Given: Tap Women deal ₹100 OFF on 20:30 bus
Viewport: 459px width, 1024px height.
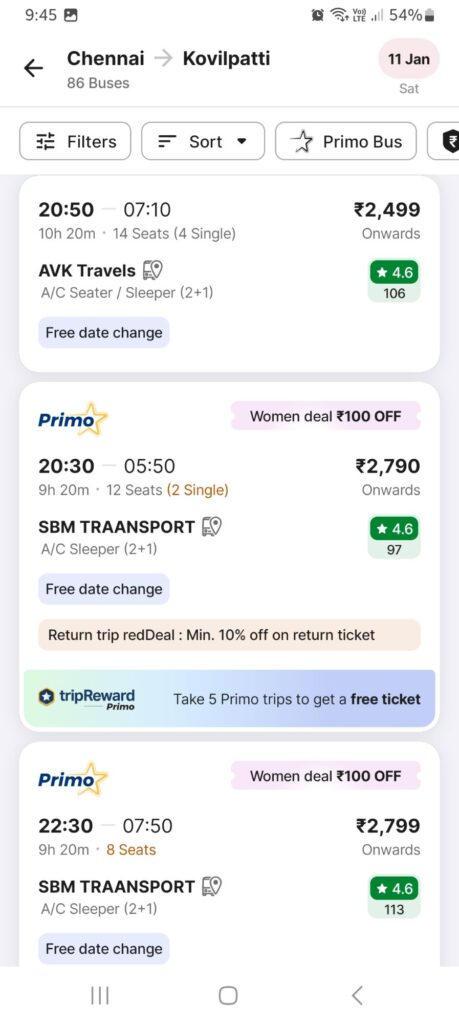Looking at the screenshot, I should (x=325, y=416).
